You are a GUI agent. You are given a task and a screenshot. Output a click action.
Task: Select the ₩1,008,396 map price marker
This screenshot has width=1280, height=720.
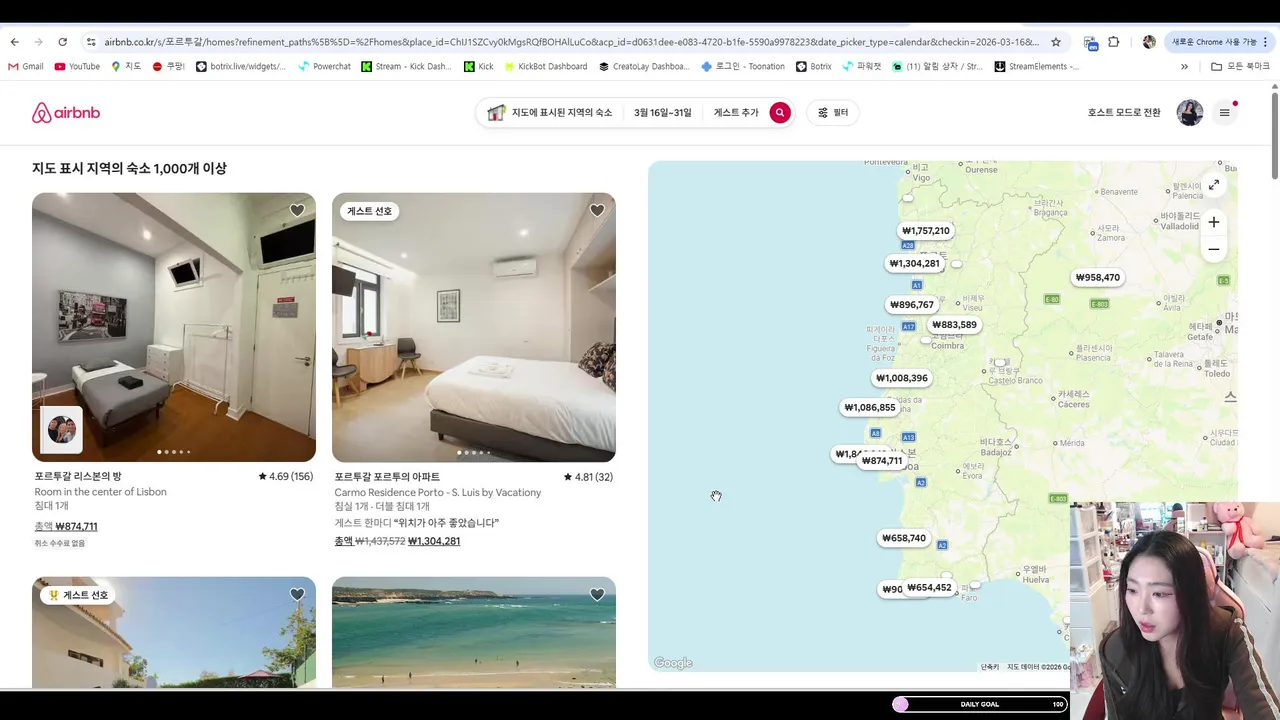pos(901,378)
